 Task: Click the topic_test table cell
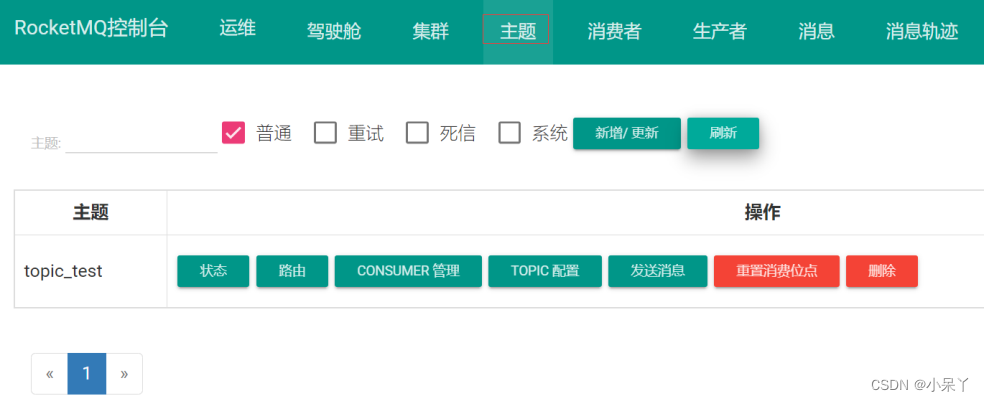tap(91, 271)
